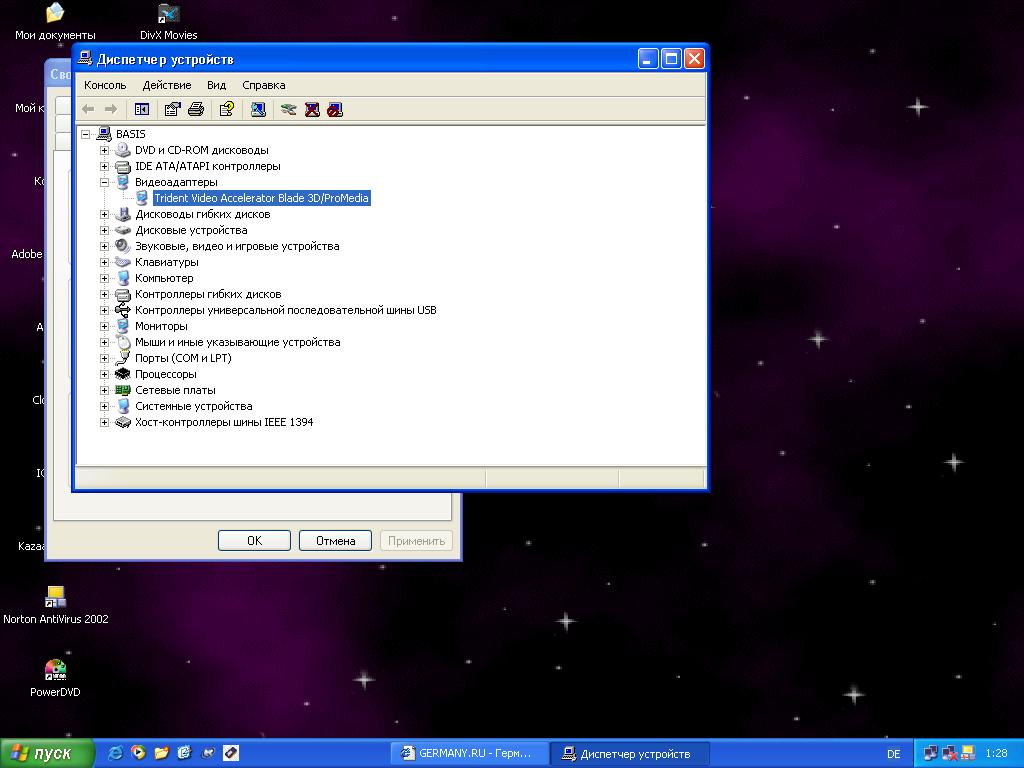Click the icon beside Хост-контроллеры шины IEEE 1394
This screenshot has height=768, width=1024.
pyautogui.click(x=123, y=422)
